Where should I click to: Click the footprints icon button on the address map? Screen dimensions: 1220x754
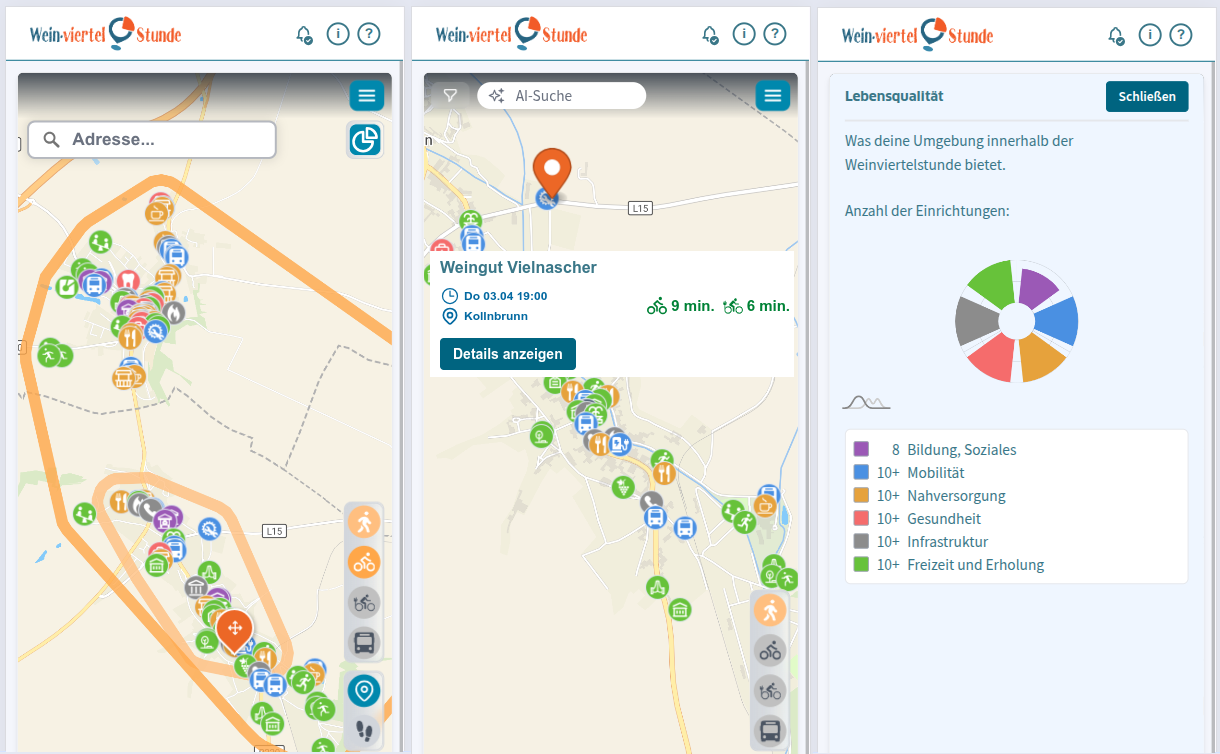click(x=365, y=733)
